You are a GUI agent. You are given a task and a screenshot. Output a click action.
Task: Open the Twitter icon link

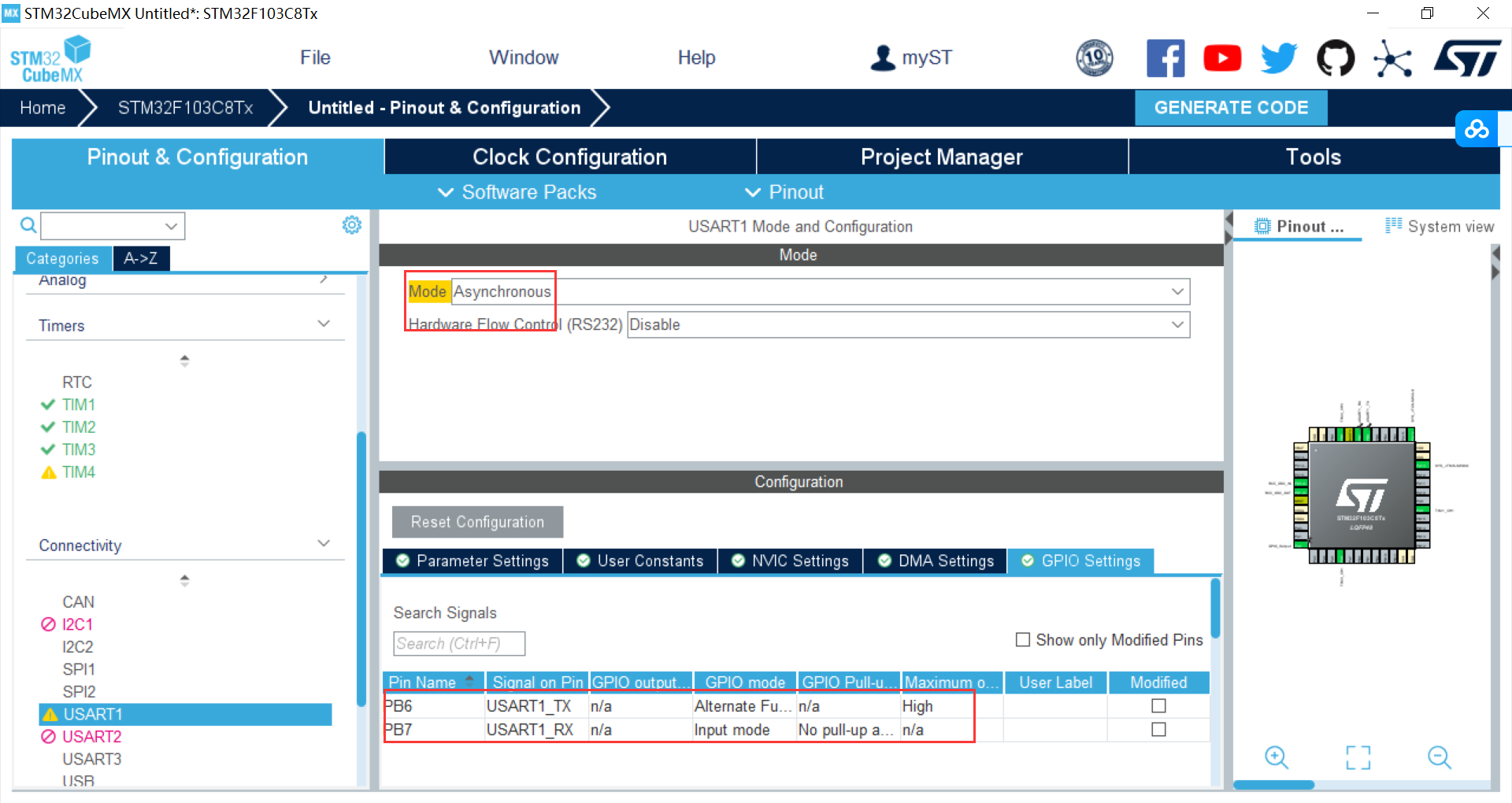click(x=1279, y=58)
